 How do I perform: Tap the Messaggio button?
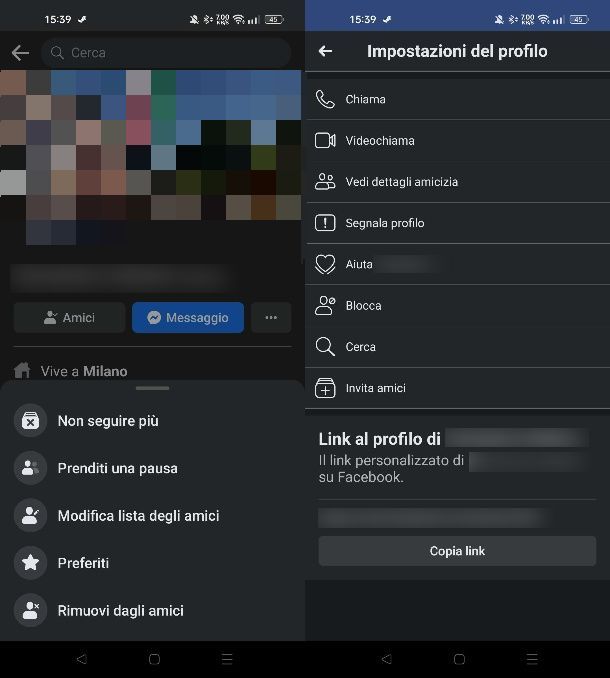[x=188, y=317]
